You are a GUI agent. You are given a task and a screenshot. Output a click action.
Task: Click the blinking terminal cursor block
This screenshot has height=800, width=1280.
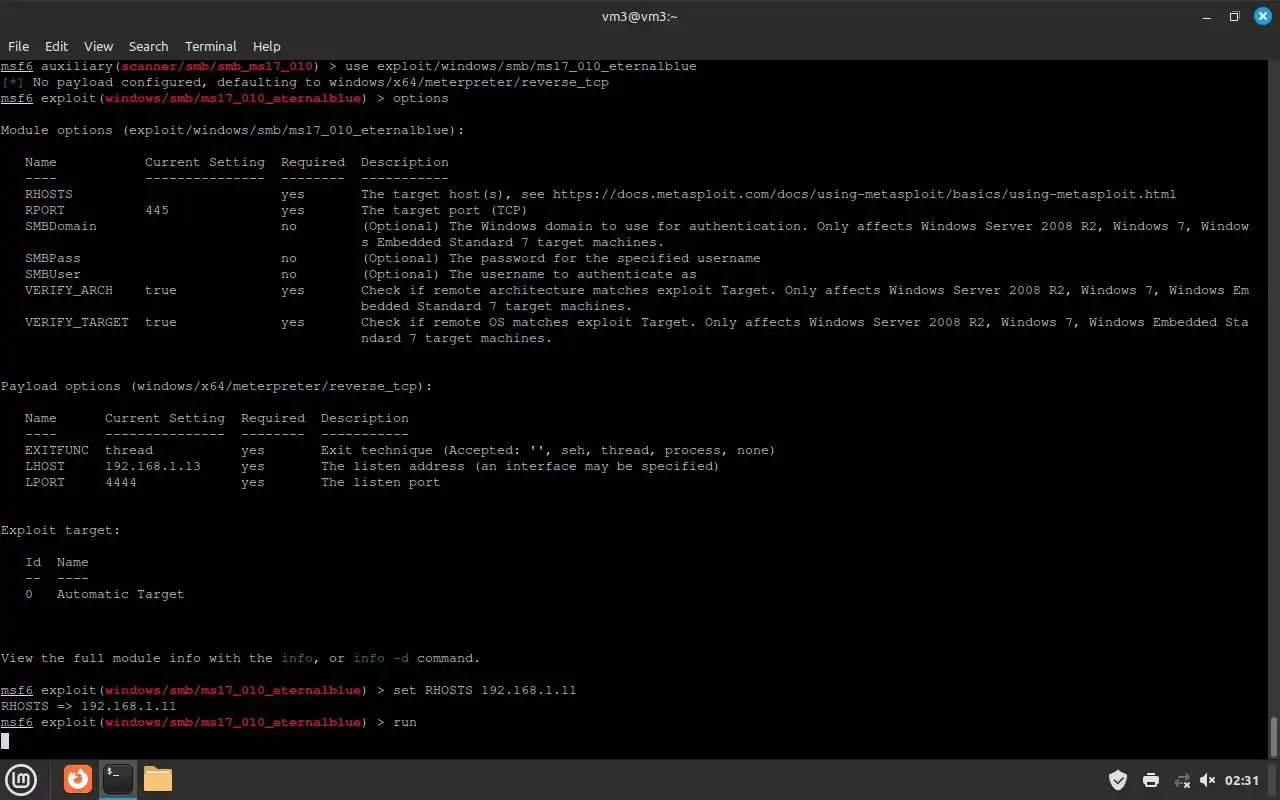click(x=5, y=740)
